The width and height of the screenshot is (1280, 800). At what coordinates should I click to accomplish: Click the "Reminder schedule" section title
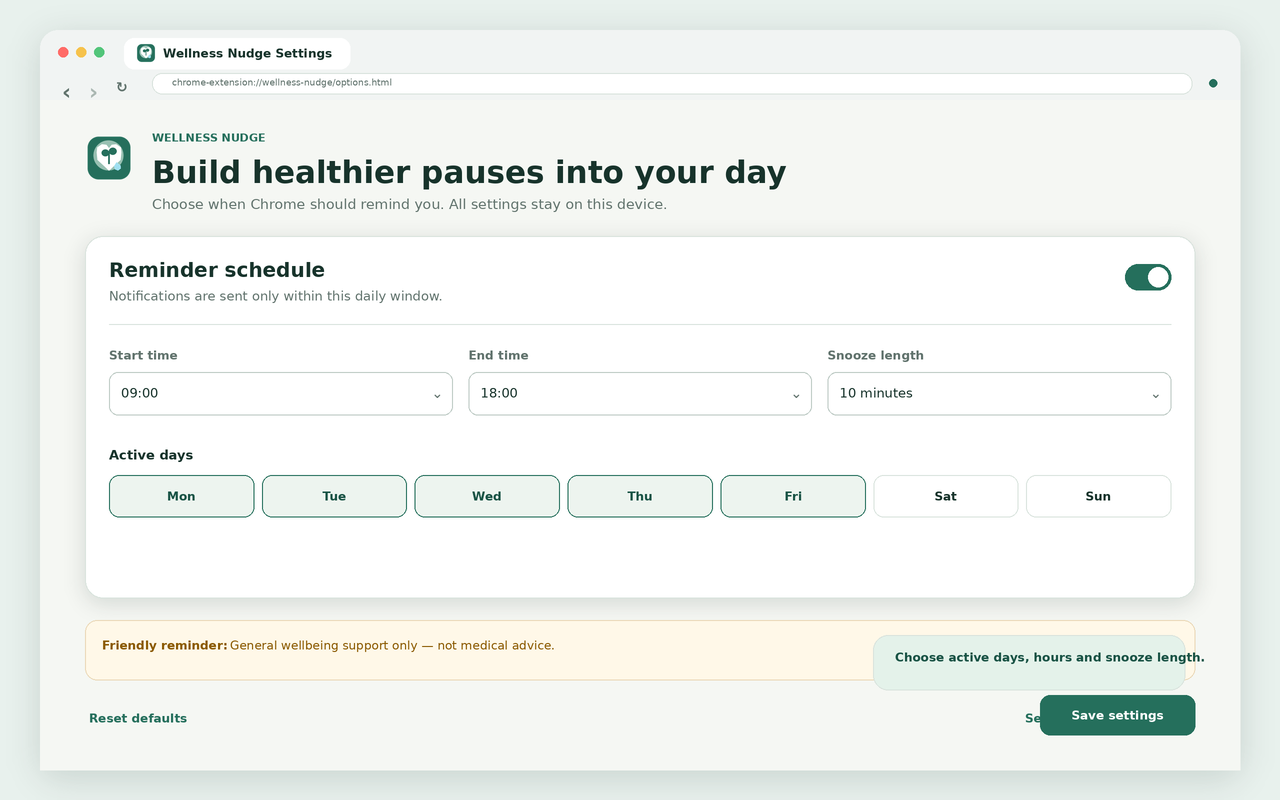pyautogui.click(x=217, y=270)
